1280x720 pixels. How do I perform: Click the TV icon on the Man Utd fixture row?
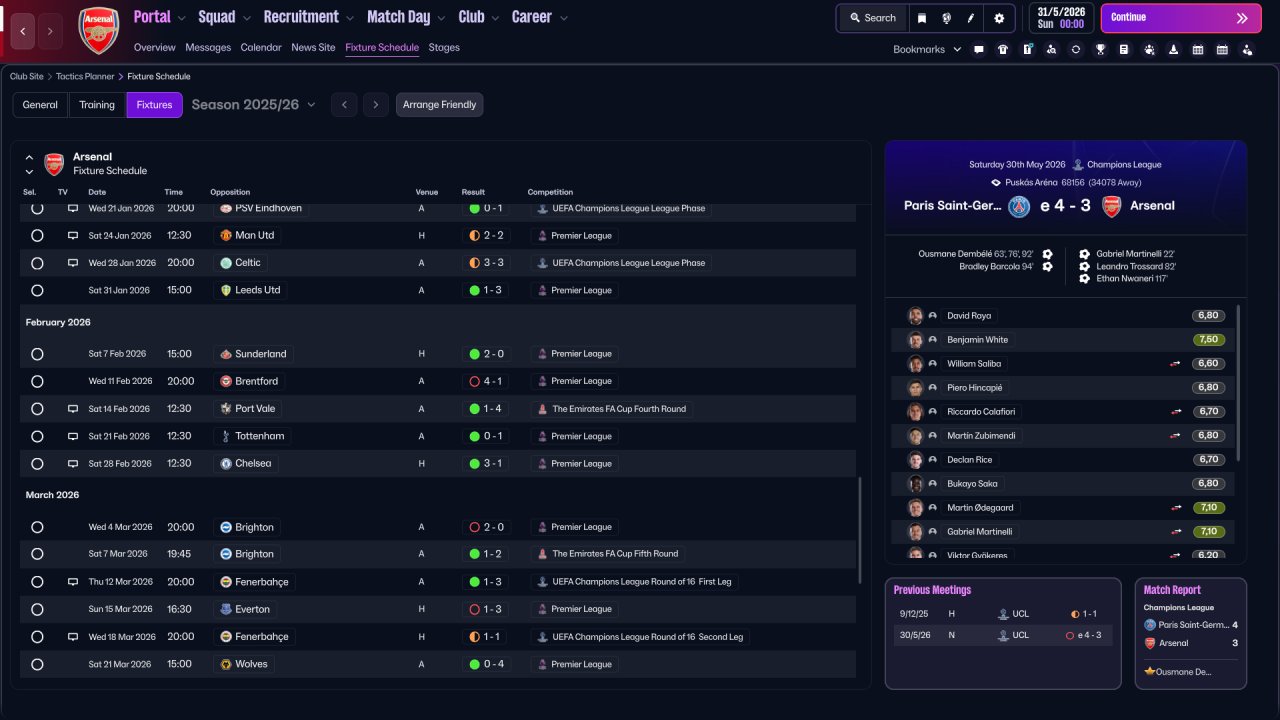(72, 236)
